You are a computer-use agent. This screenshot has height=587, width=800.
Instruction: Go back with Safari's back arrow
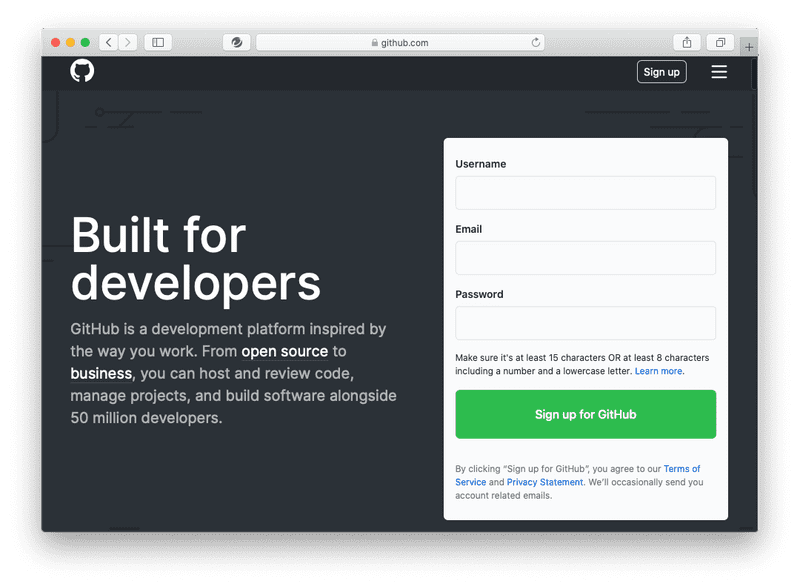109,42
